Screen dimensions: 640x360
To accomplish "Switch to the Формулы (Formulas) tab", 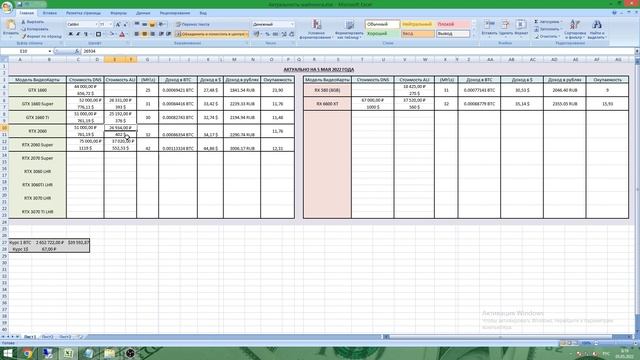I will [x=119, y=13].
